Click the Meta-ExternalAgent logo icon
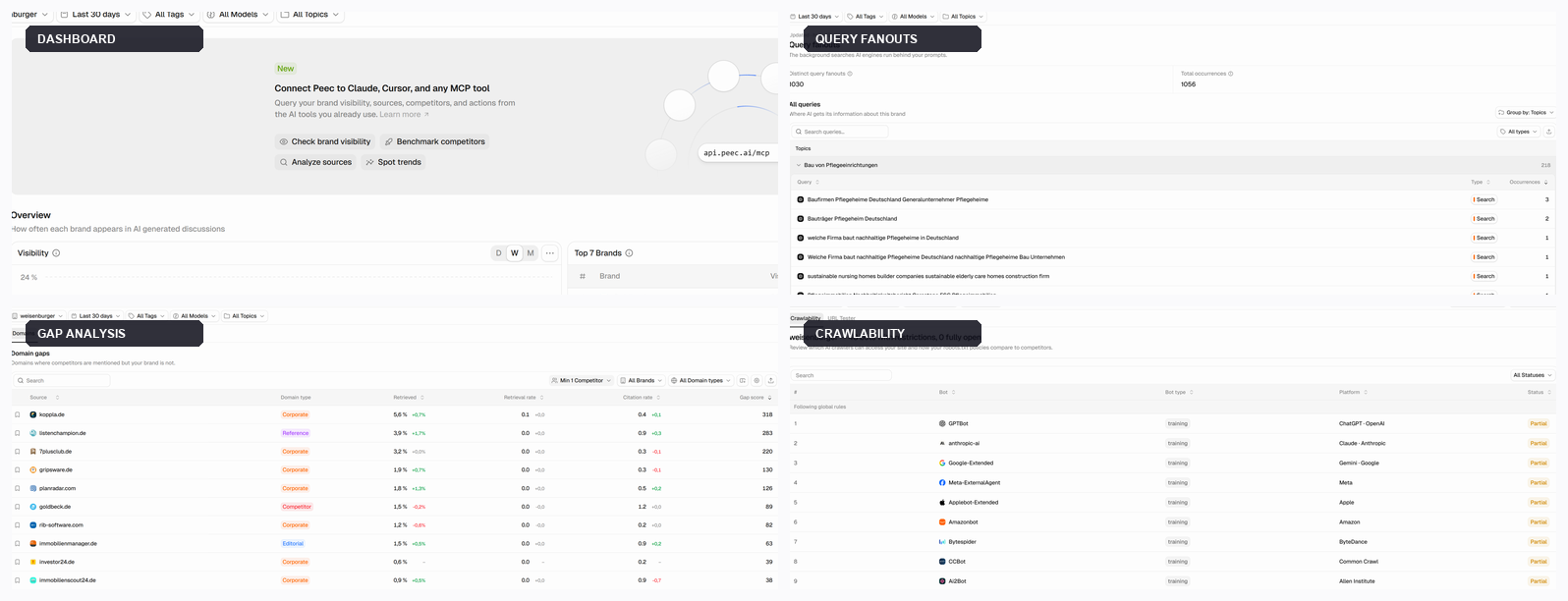The width and height of the screenshot is (1568, 601). (x=942, y=483)
